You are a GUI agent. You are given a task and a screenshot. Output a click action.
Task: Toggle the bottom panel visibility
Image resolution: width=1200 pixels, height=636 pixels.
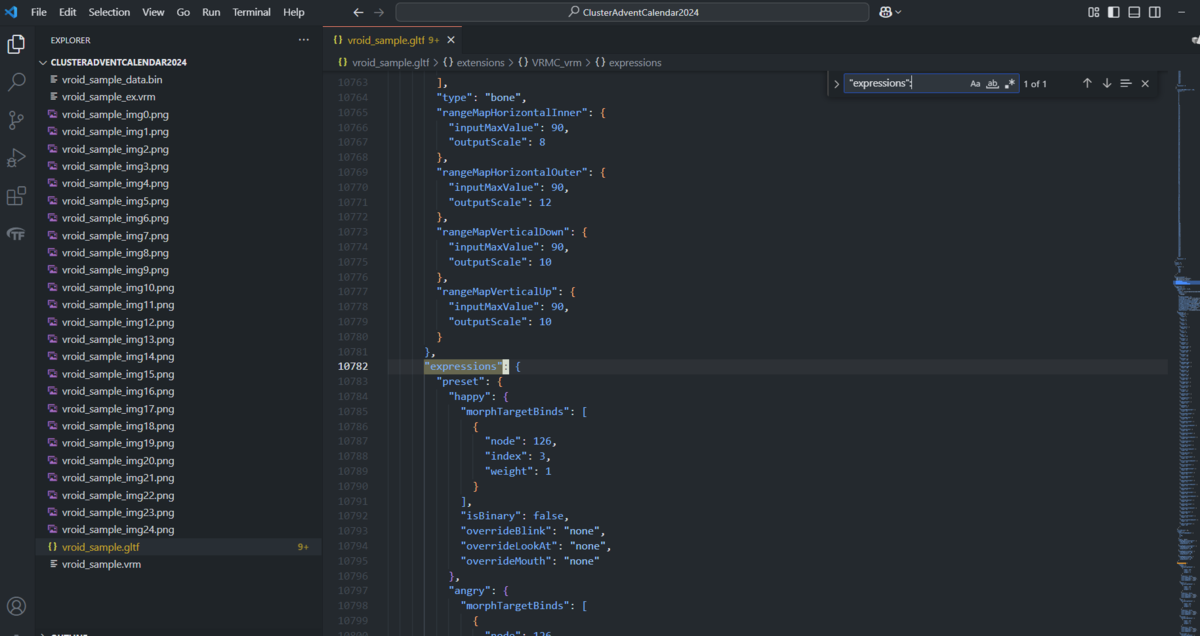tap(1135, 12)
